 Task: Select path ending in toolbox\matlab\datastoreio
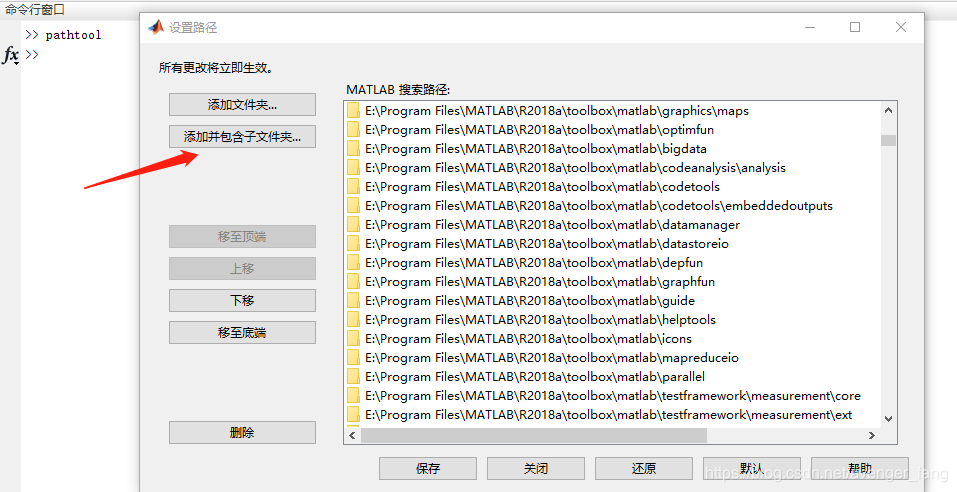pyautogui.click(x=547, y=244)
